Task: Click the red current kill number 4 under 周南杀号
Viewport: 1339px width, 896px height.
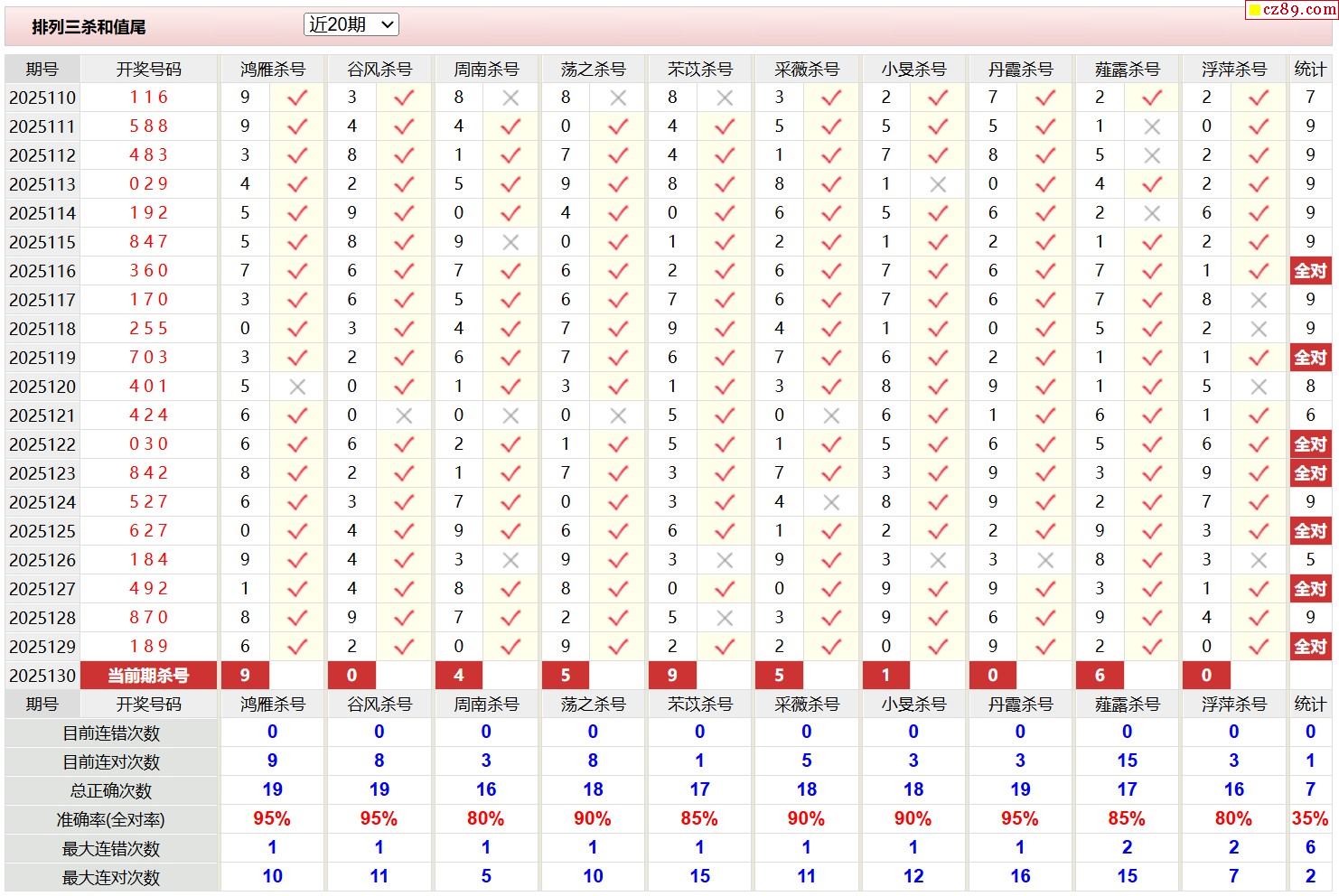Action: pos(459,675)
